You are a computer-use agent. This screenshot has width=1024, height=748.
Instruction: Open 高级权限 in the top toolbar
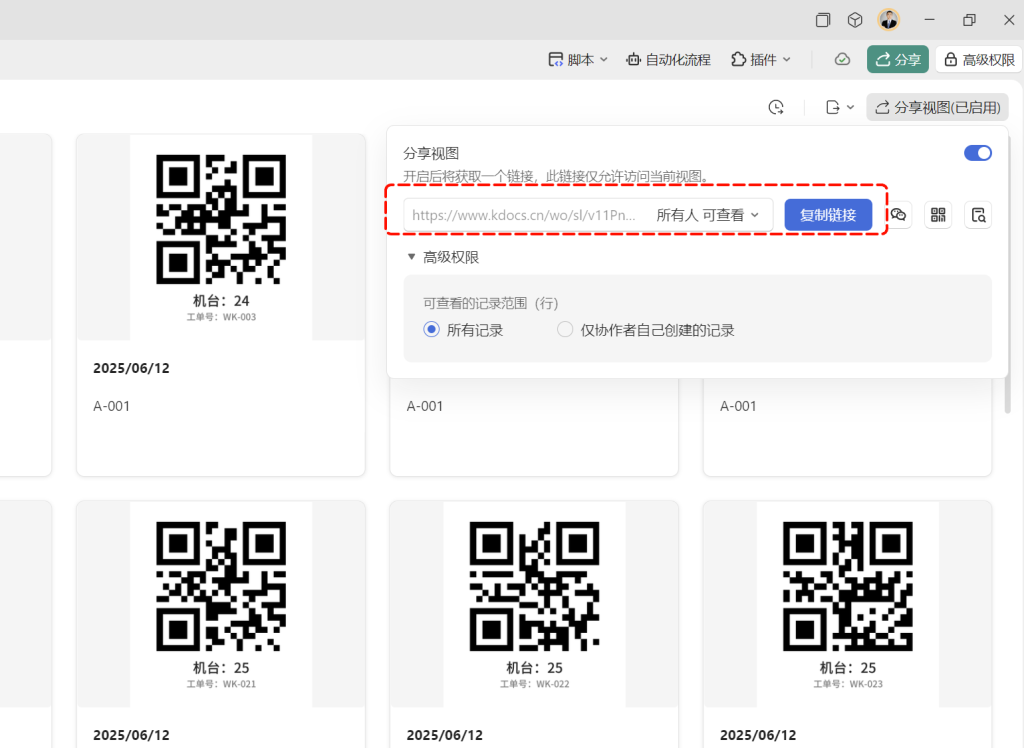[x=980, y=59]
